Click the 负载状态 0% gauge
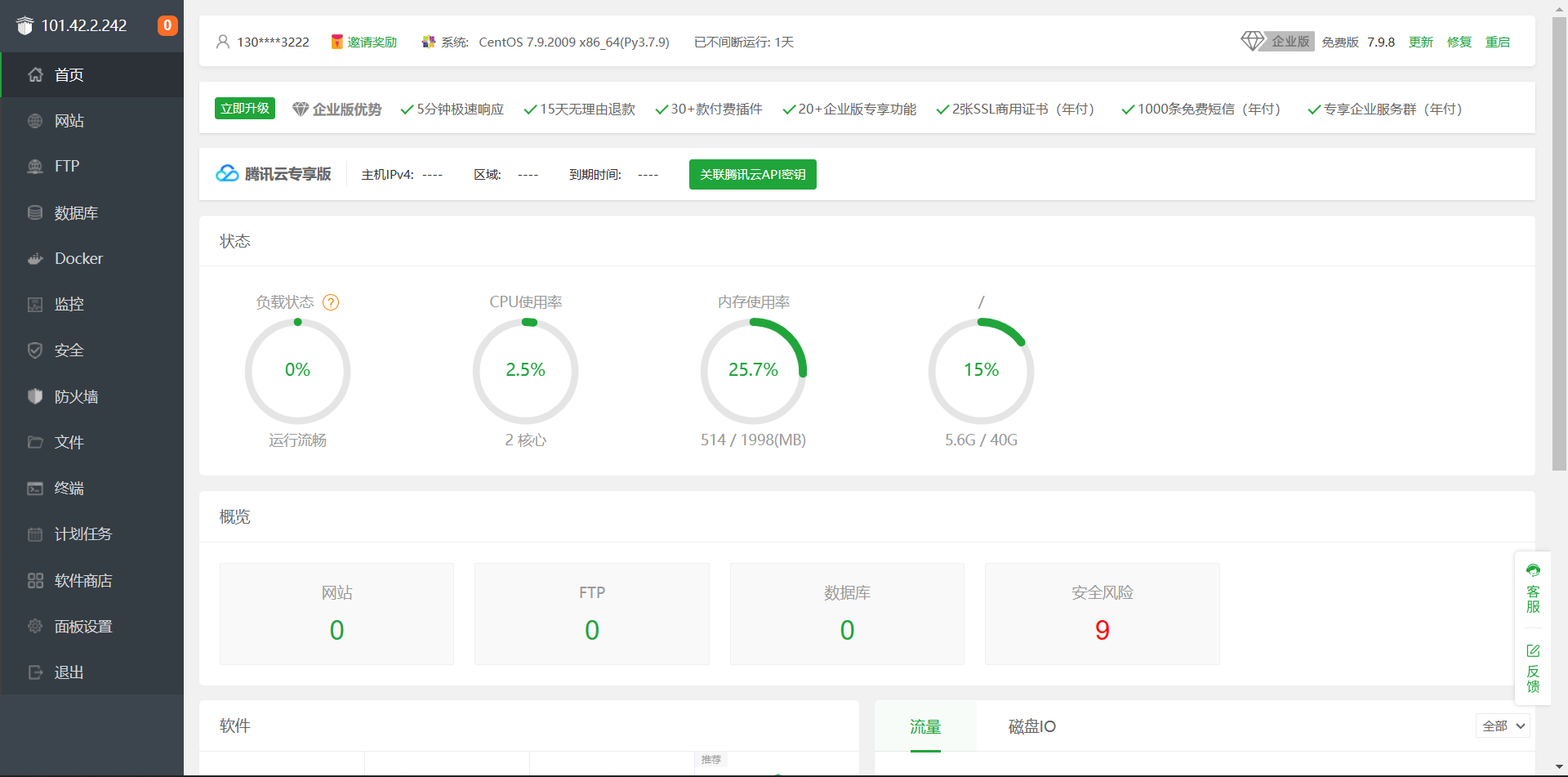Image resolution: width=1568 pixels, height=777 pixels. point(298,371)
